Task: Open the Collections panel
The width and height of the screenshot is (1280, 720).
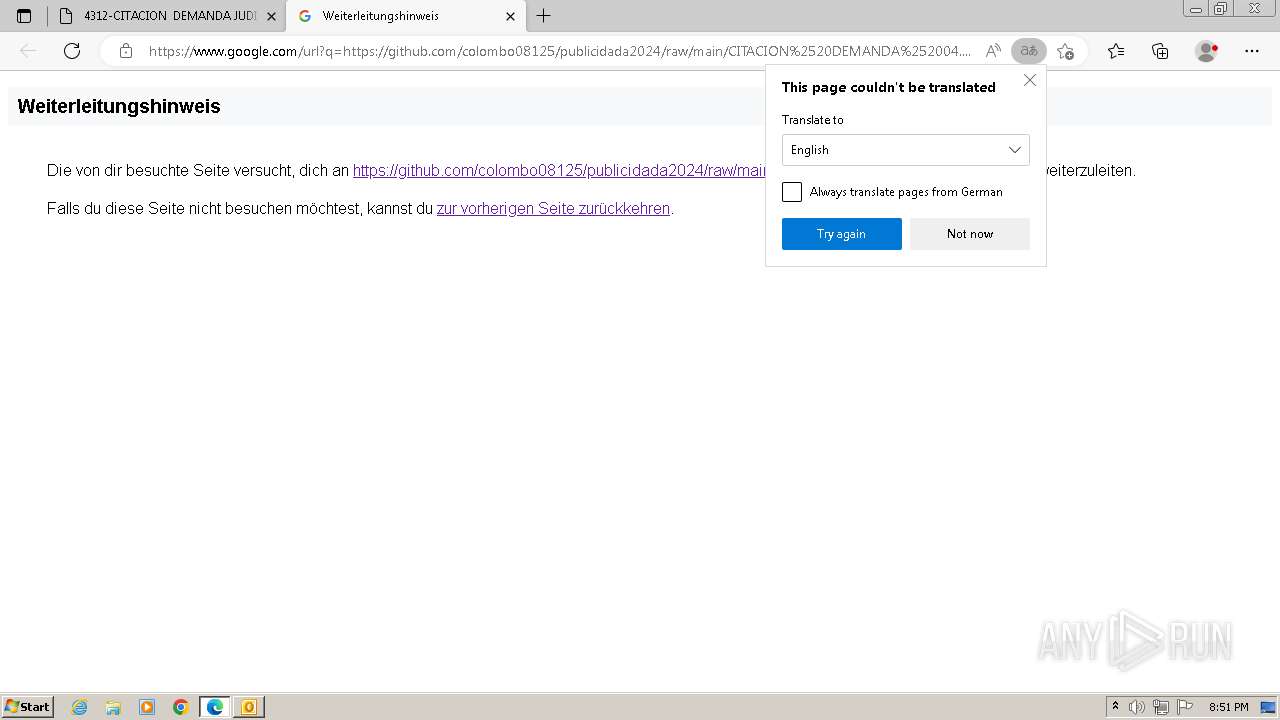Action: pyautogui.click(x=1160, y=51)
